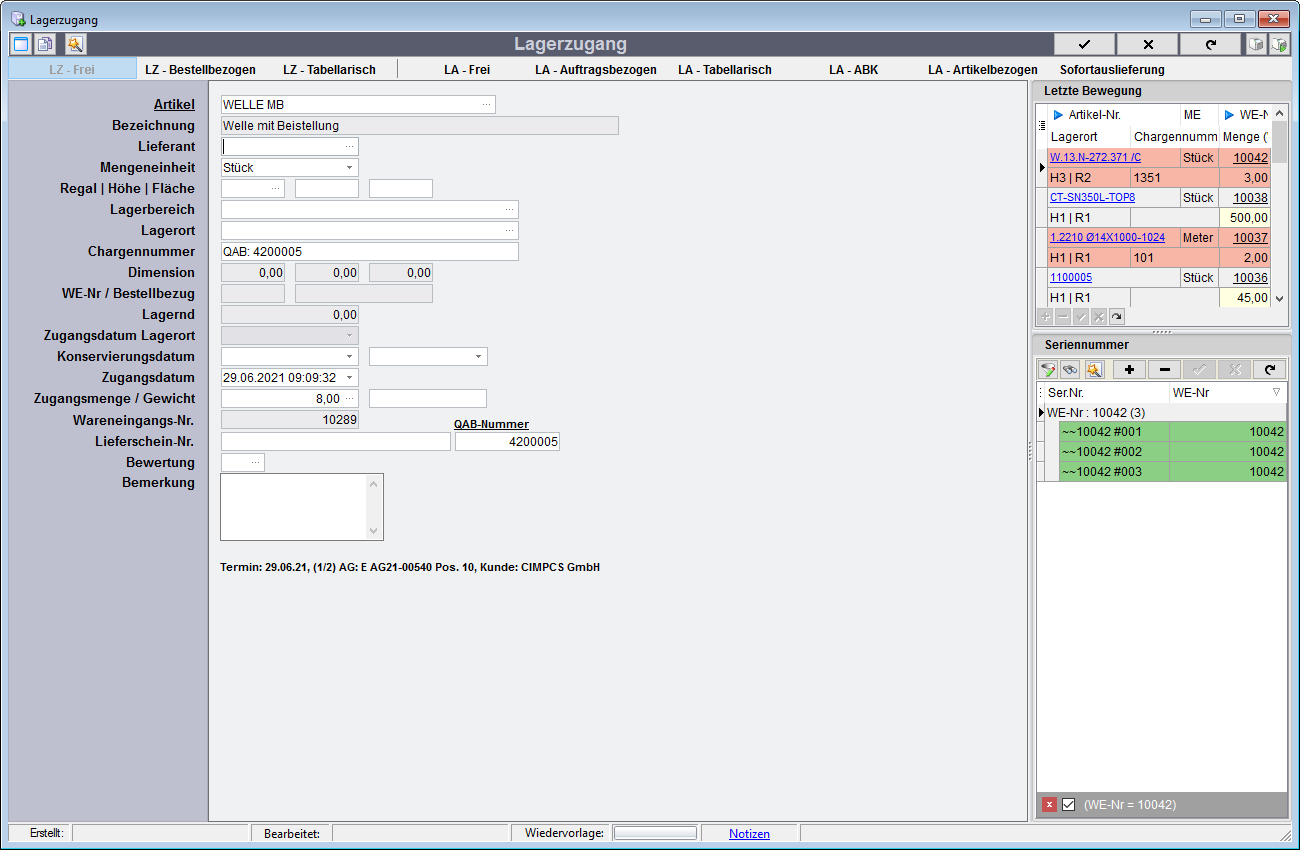Image resolution: width=1300 pixels, height=850 pixels.
Task: Open the Sofortauslieferung tab
Action: point(1112,70)
